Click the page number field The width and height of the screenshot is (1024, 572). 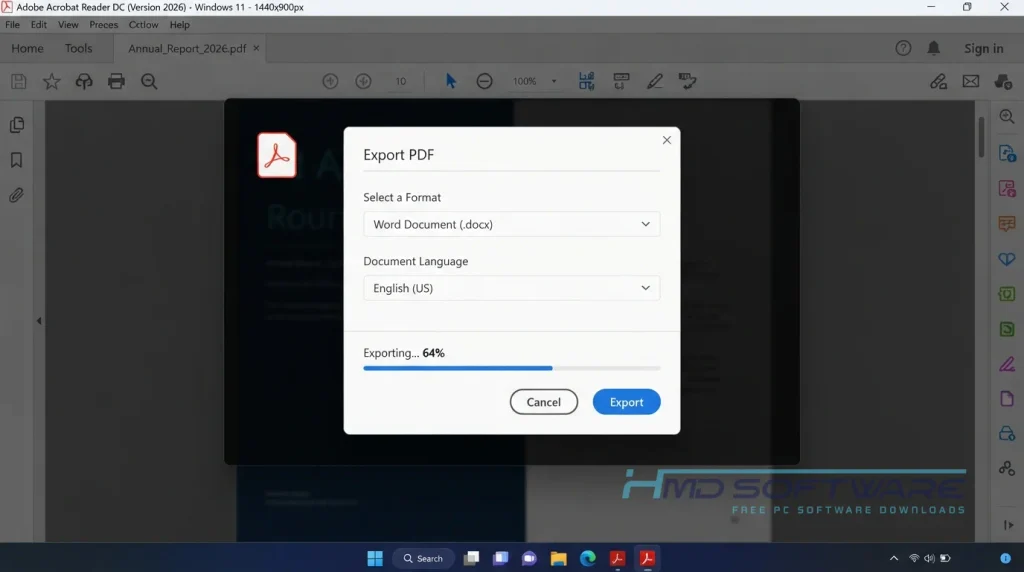click(x=400, y=81)
